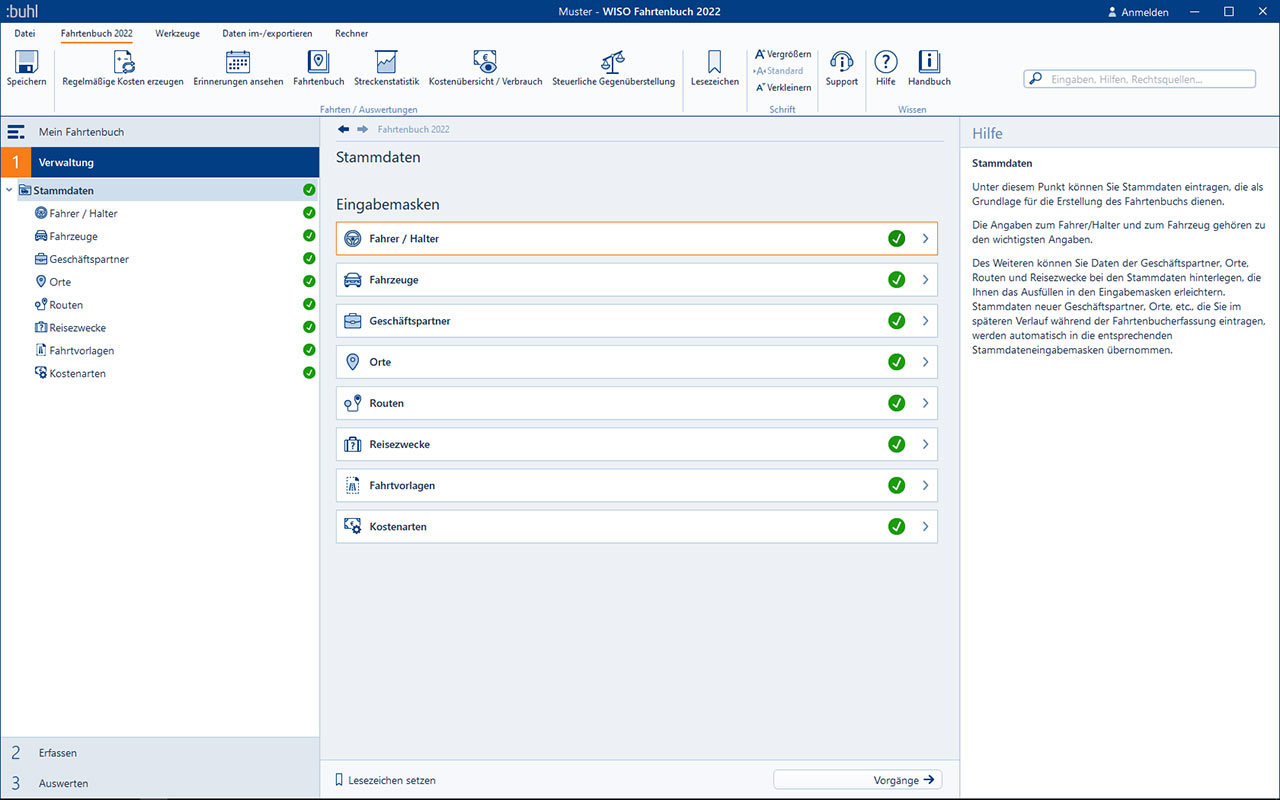The image size is (1280, 800).
Task: Open Steuerliche Gegenüberstellung scales icon
Action: [613, 62]
